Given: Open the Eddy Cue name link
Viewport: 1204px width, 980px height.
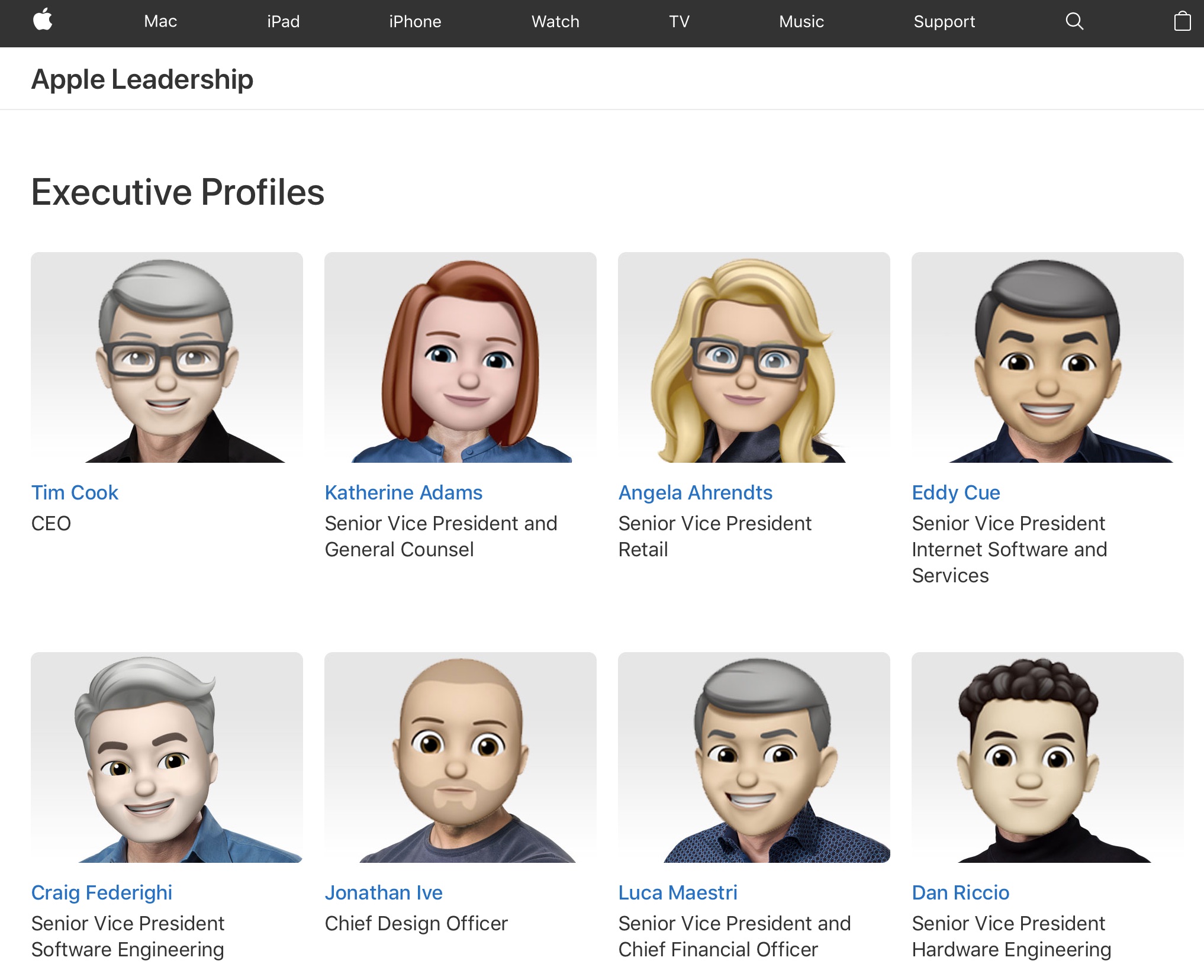Looking at the screenshot, I should [x=955, y=492].
